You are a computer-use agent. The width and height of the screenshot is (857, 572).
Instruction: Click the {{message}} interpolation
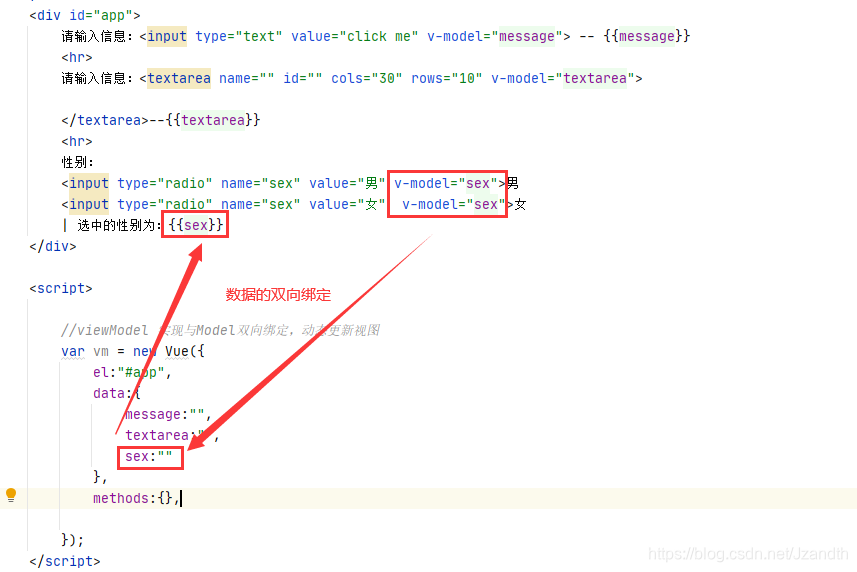pyautogui.click(x=647, y=37)
